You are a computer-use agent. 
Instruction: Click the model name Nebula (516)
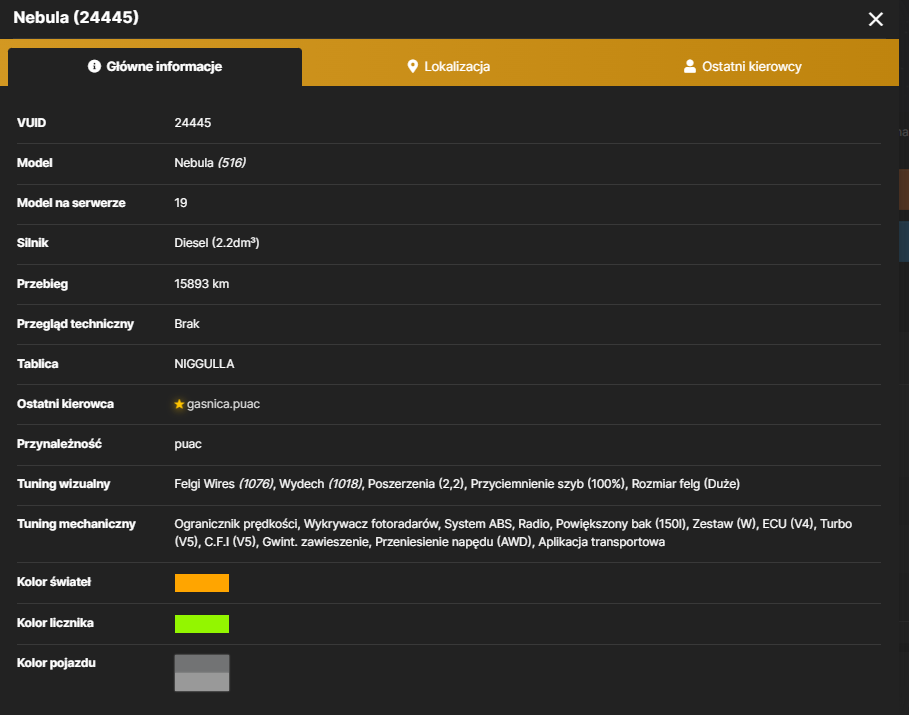(x=210, y=163)
